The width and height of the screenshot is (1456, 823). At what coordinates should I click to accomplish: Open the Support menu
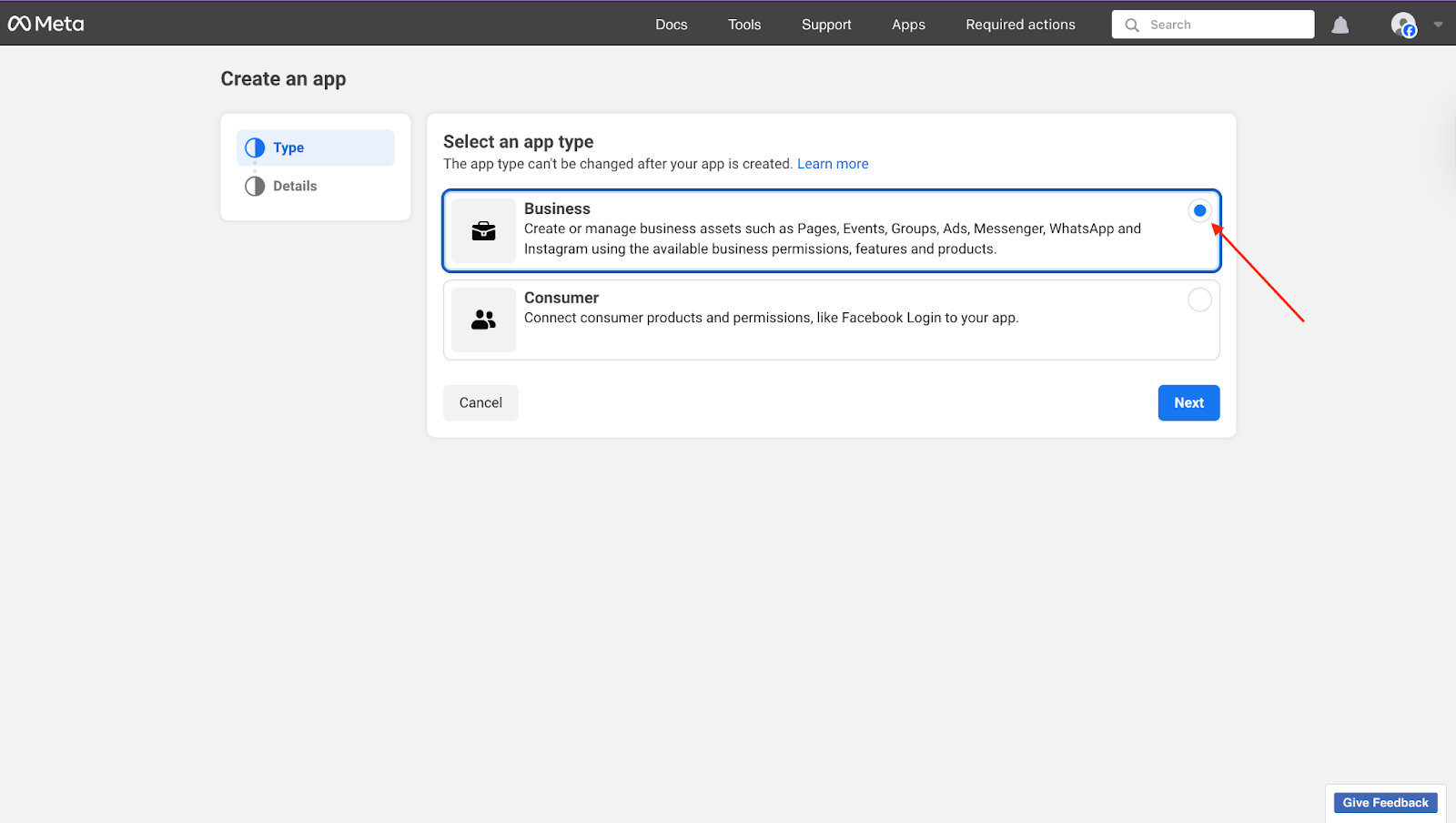pos(826,25)
